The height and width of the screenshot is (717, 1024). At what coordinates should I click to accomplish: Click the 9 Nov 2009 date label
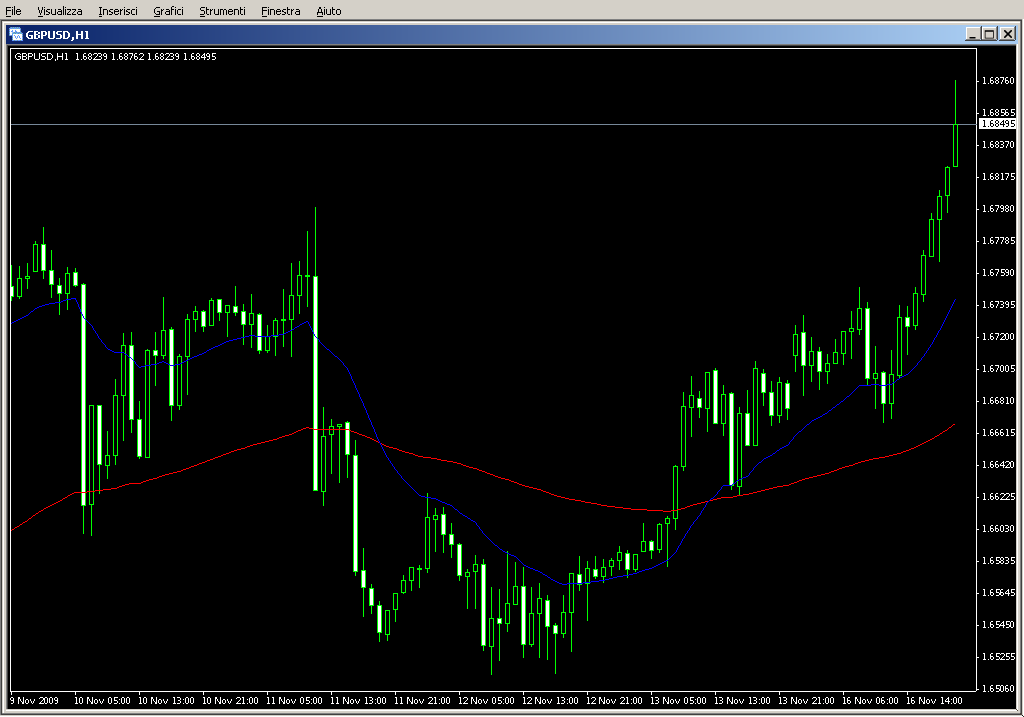tap(35, 701)
